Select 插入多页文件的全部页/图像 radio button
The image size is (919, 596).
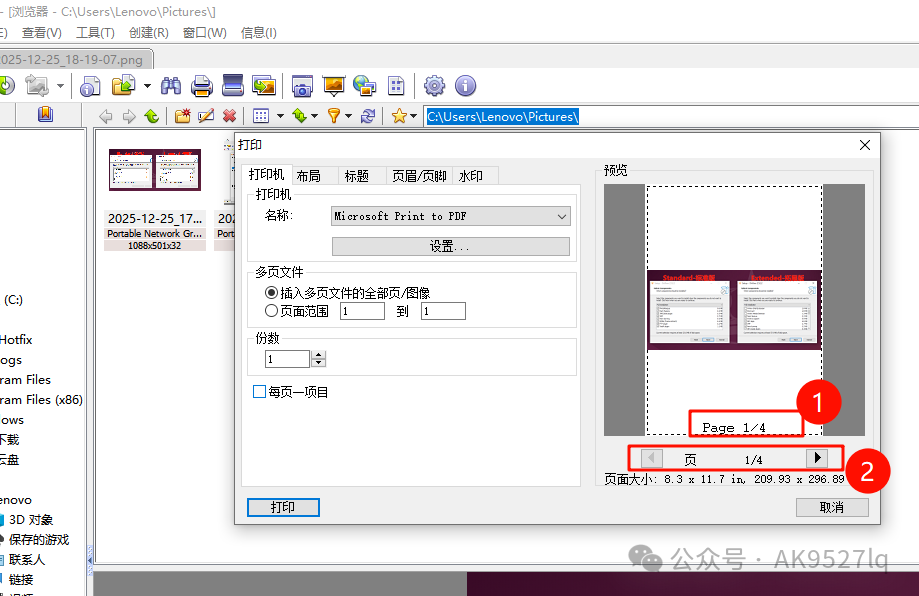click(272, 293)
